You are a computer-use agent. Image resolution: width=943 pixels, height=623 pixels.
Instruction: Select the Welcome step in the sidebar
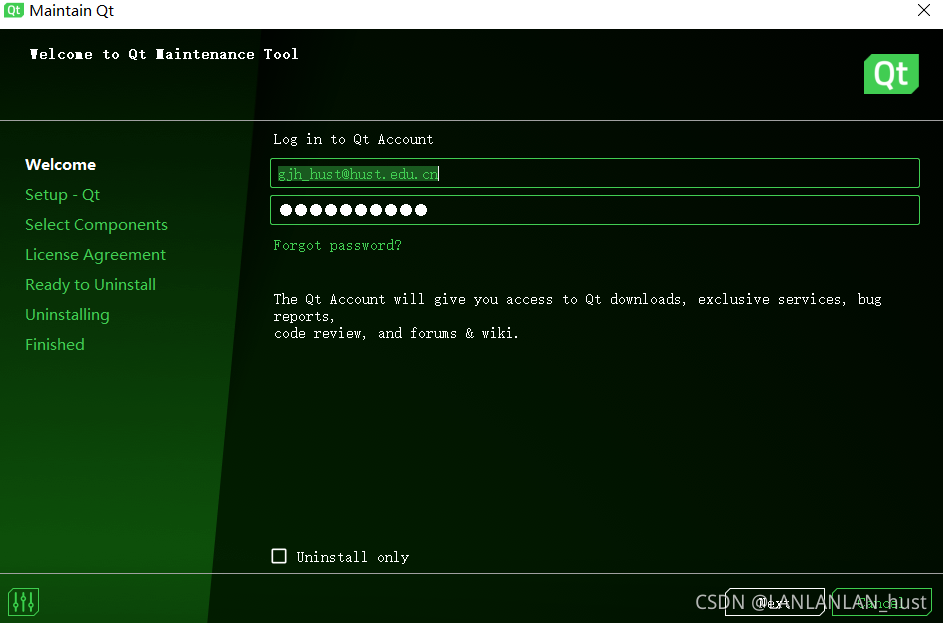(61, 165)
